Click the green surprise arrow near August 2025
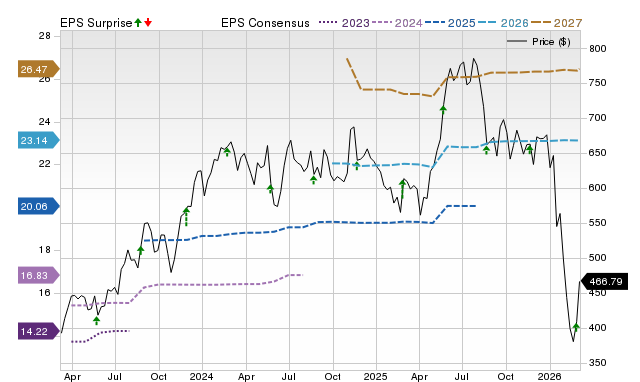Image resolution: width=640 pixels, height=382 pixels. (x=486, y=150)
